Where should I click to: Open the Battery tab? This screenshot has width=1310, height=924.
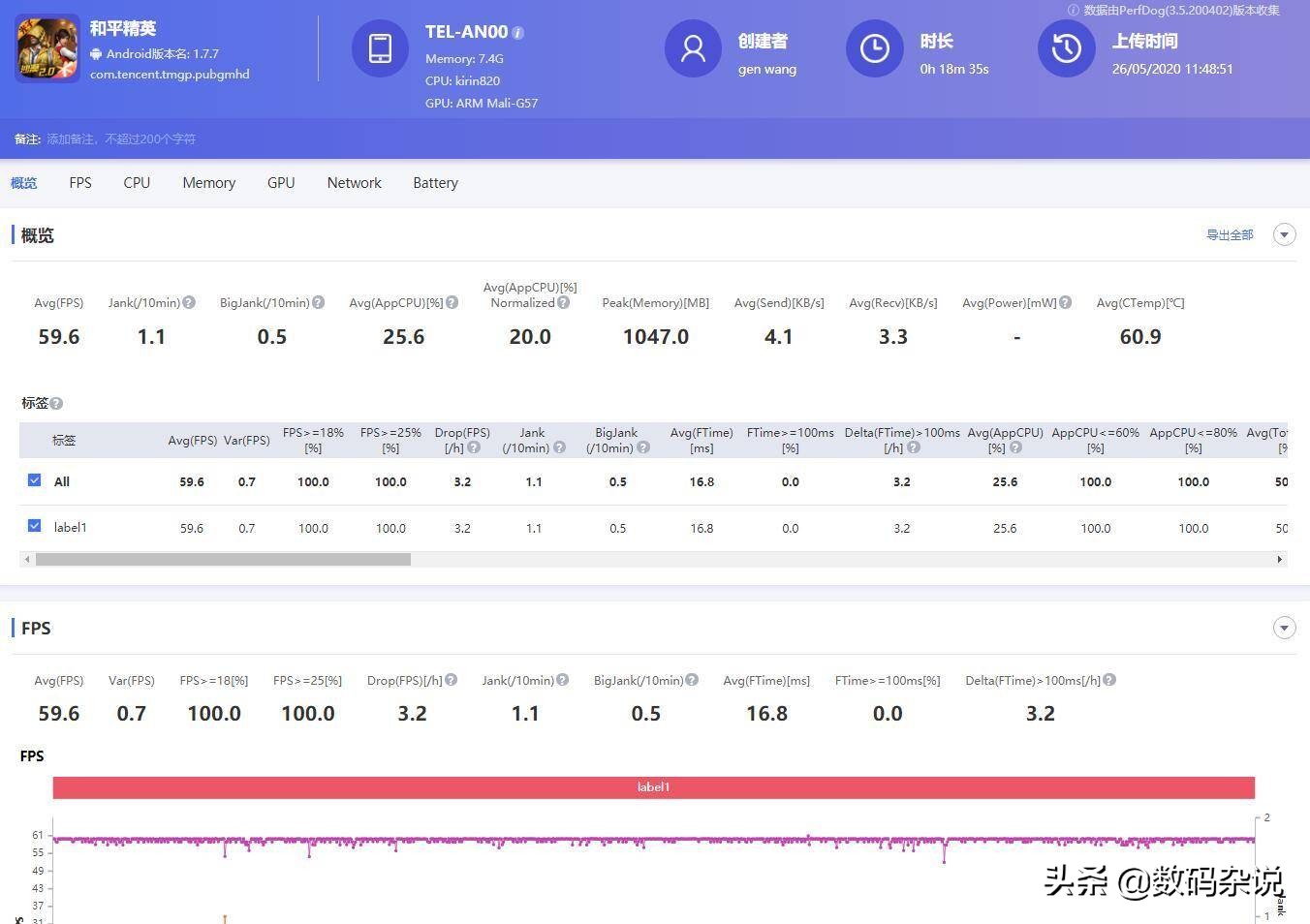[x=435, y=183]
